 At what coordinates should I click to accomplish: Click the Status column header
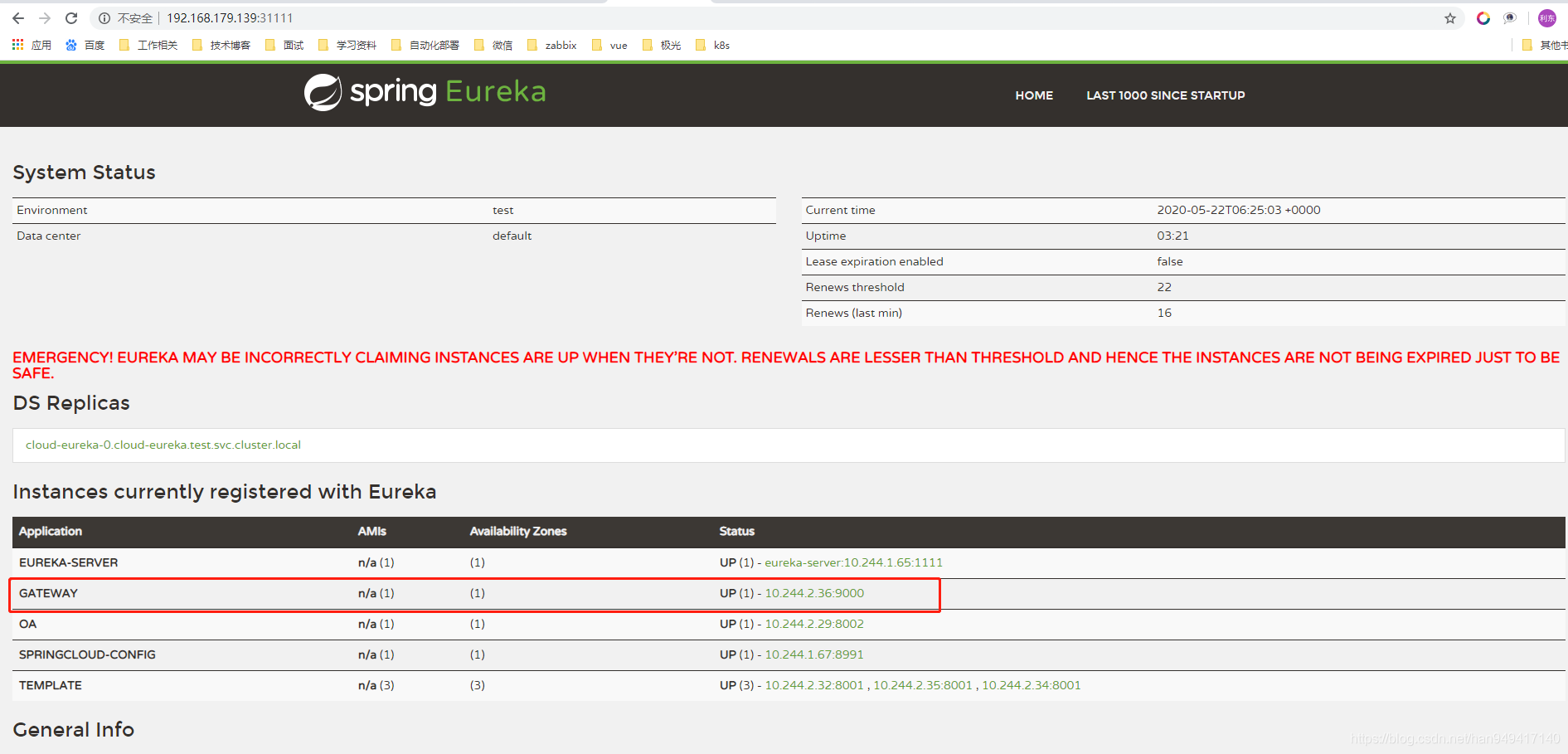pyautogui.click(x=737, y=531)
